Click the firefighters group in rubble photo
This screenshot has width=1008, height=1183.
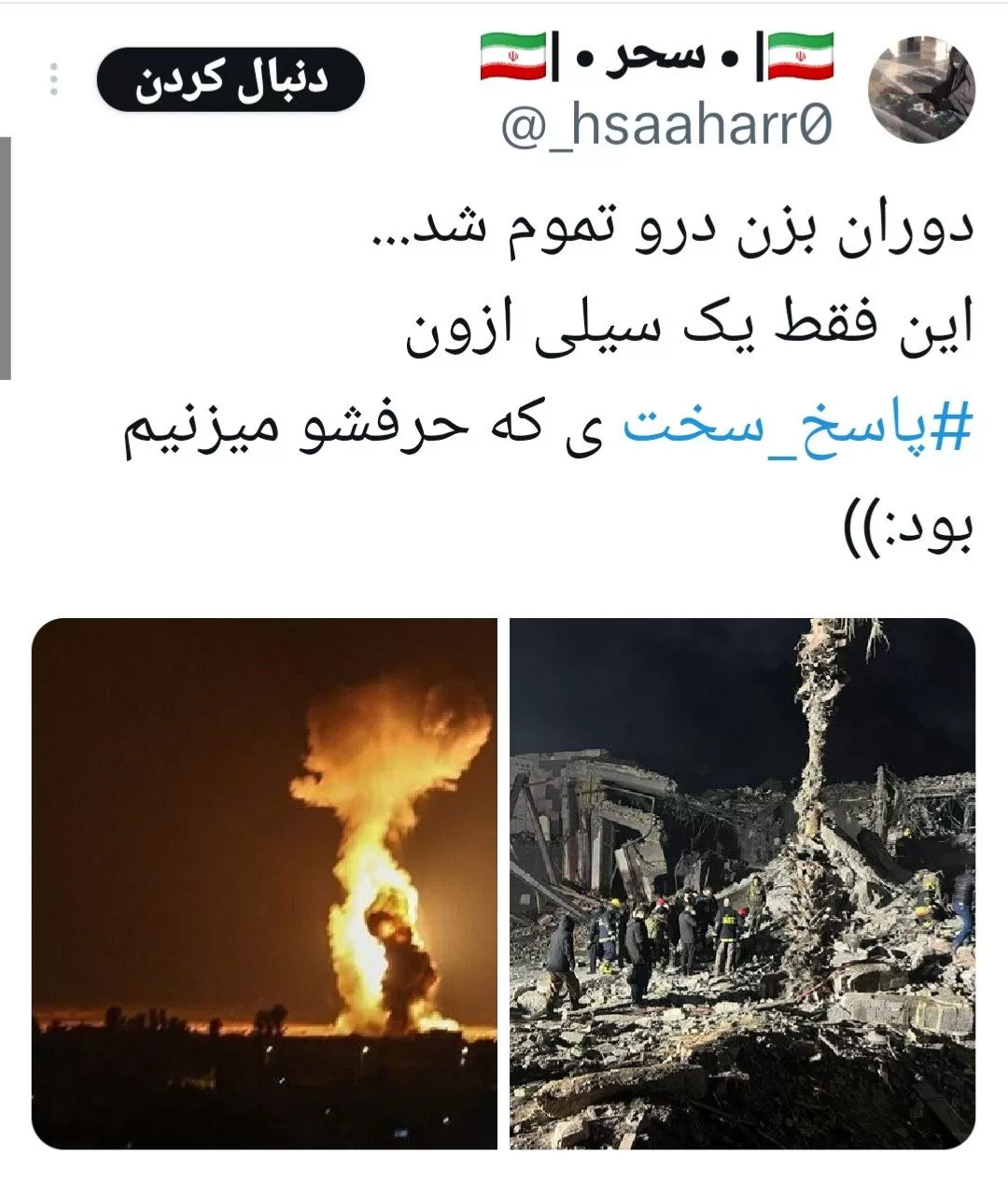(x=672, y=929)
